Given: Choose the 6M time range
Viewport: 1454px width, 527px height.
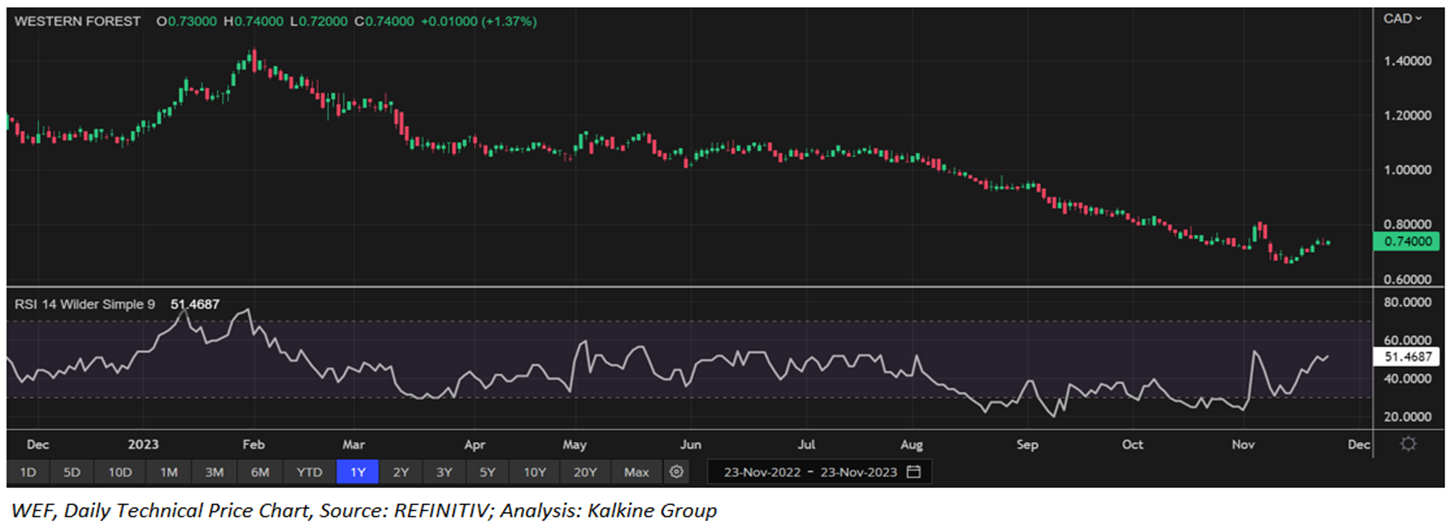Looking at the screenshot, I should tap(259, 471).
